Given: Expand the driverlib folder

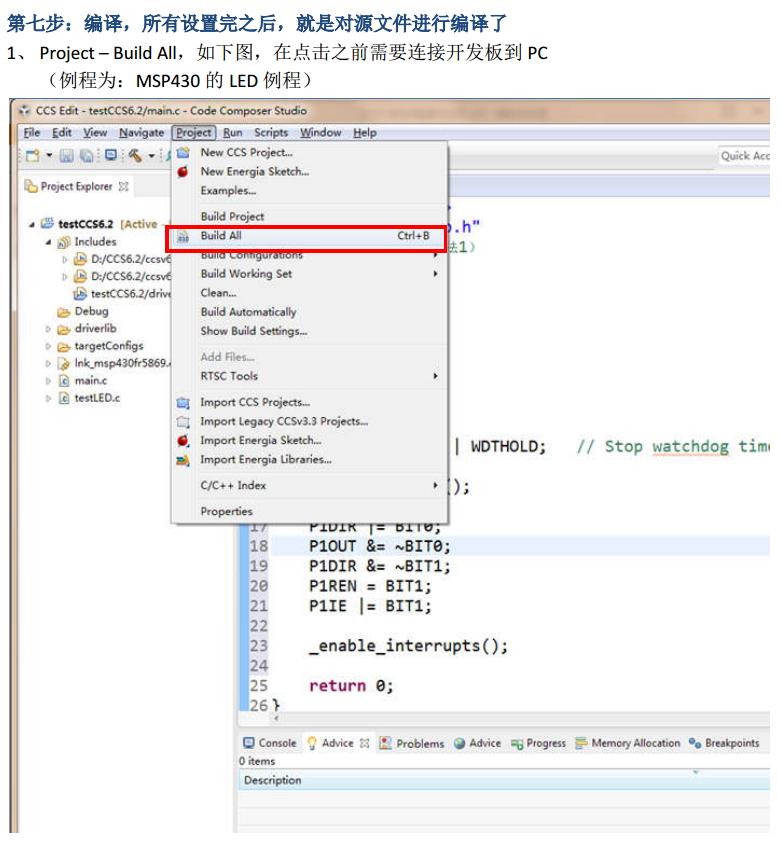Looking at the screenshot, I should pos(48,329).
